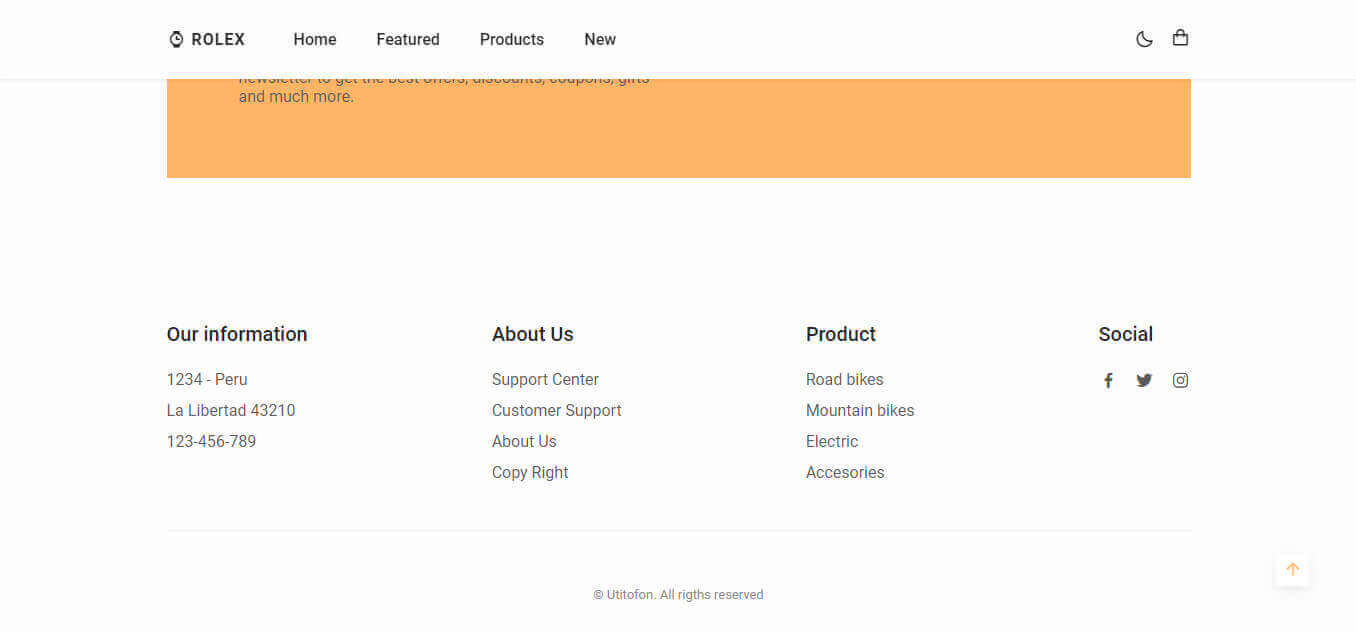Screen dimensions: 1356x633
Task: Click the Copy Right link
Action: [x=530, y=472]
